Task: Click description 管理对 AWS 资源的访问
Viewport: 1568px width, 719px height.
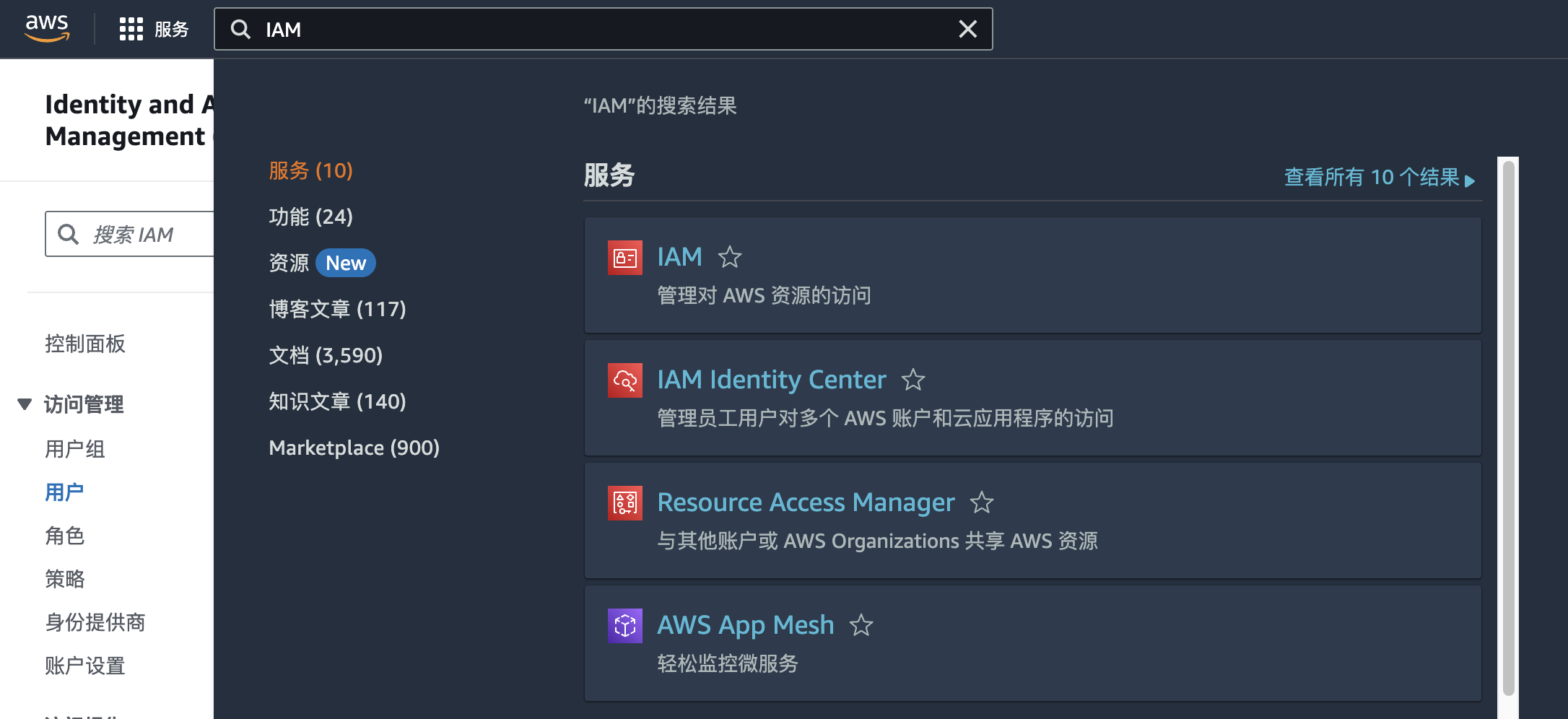Action: point(764,295)
